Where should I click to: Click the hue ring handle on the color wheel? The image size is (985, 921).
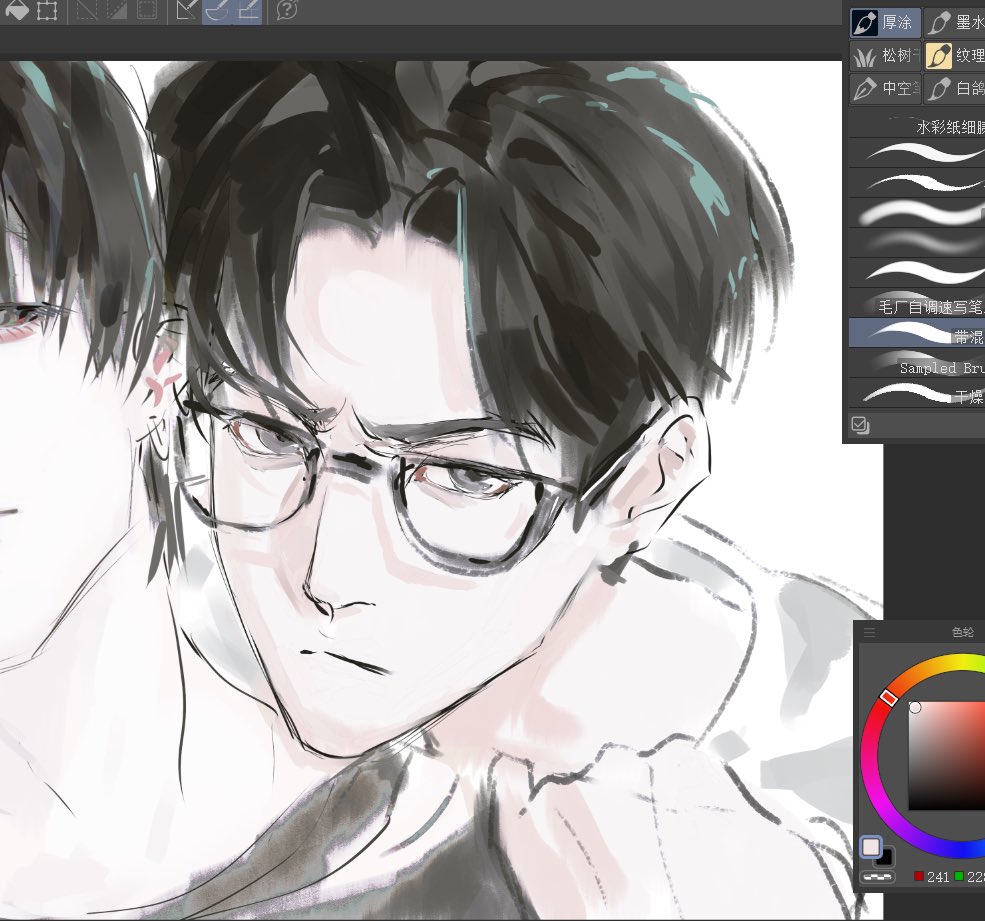(888, 697)
